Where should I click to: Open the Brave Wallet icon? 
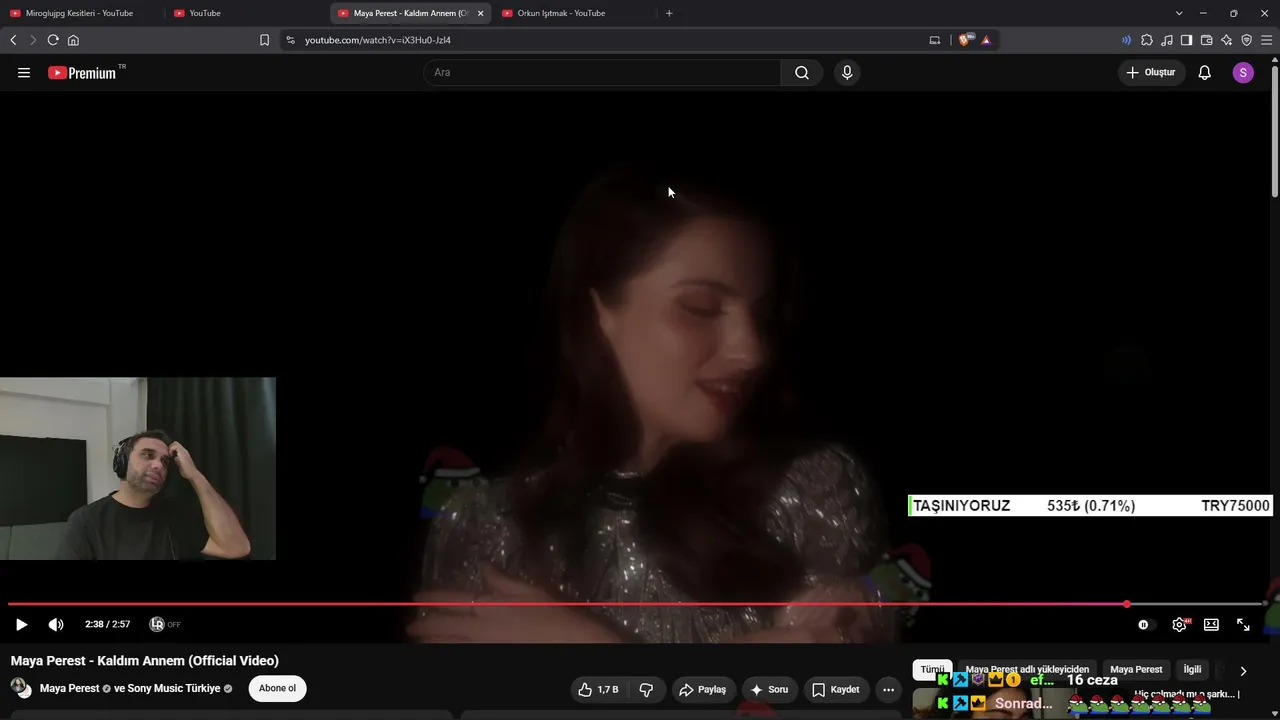click(x=1206, y=40)
